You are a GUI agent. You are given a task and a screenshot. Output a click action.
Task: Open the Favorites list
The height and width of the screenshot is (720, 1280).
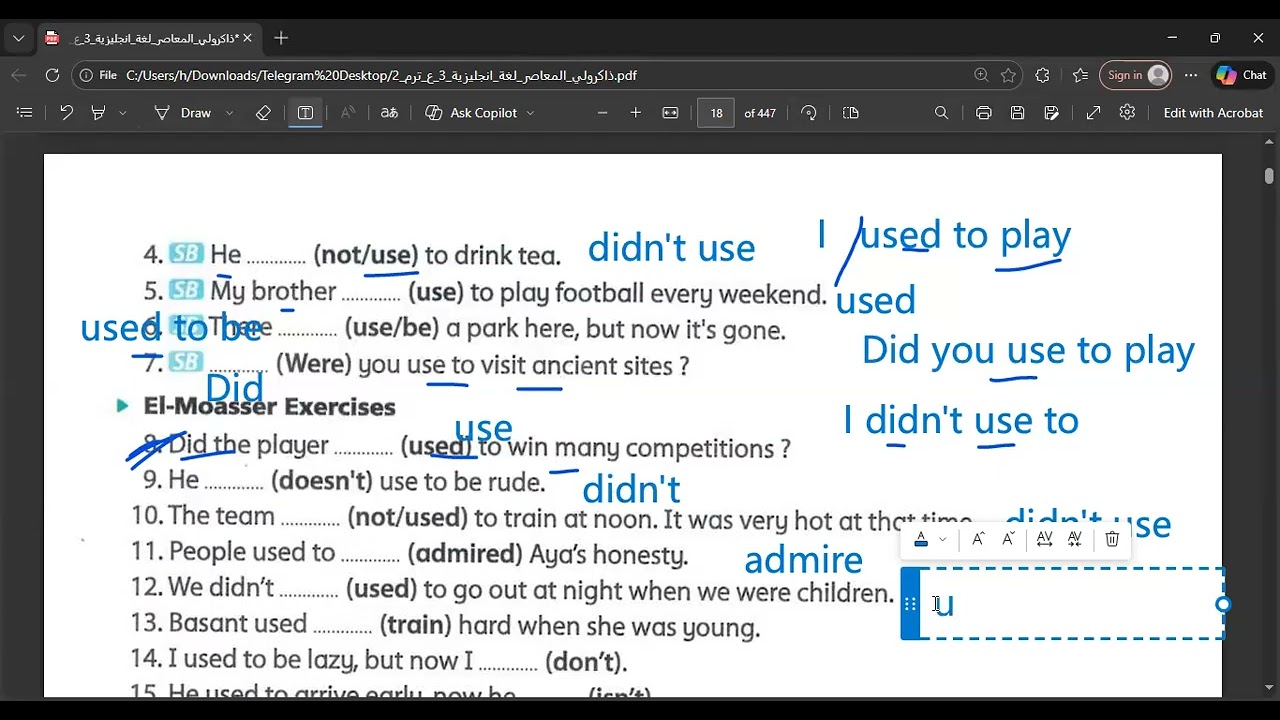1080,75
